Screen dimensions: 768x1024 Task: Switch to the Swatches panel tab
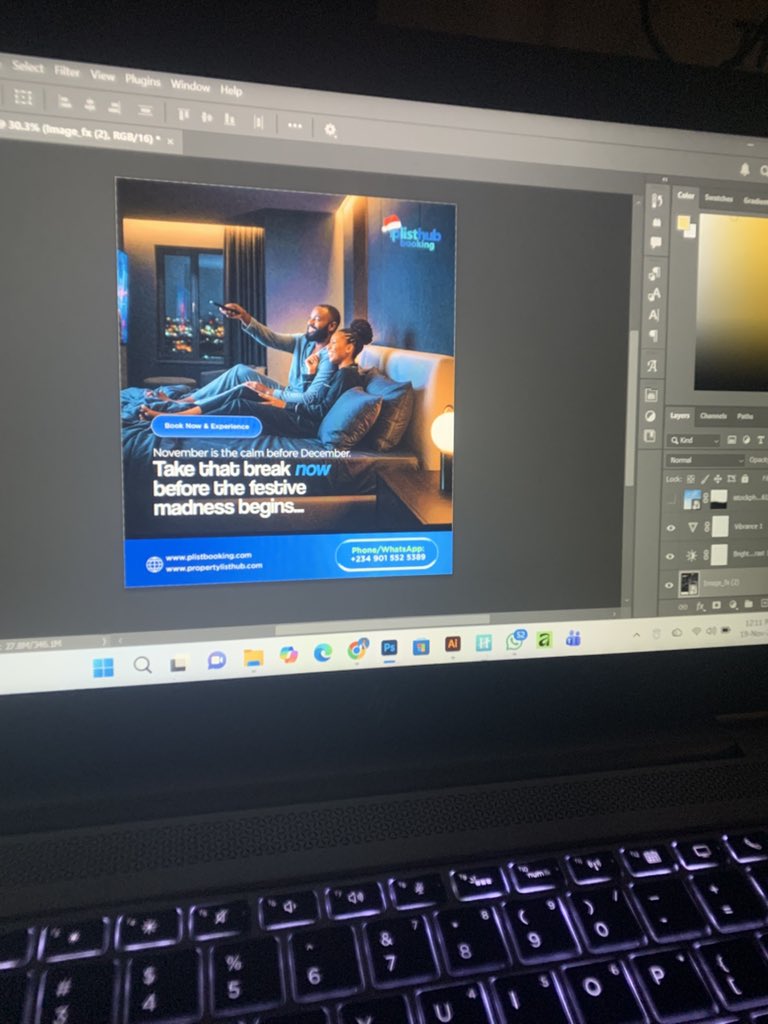click(x=718, y=198)
